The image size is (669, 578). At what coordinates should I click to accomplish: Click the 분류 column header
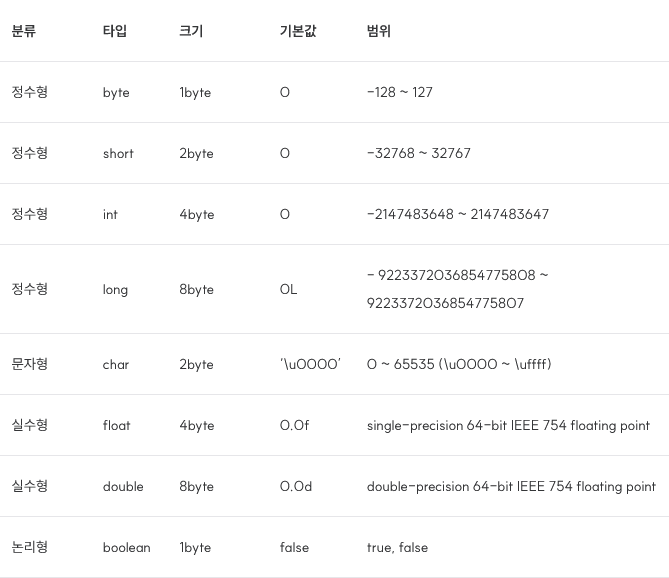23,31
